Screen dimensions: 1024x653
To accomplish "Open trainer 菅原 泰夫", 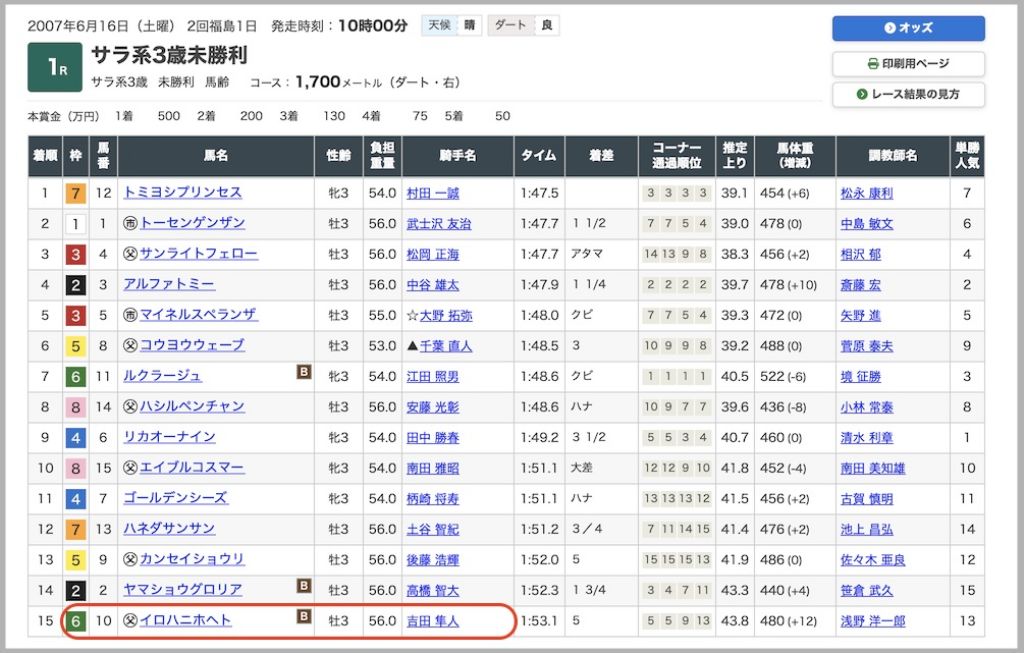I will [x=867, y=346].
